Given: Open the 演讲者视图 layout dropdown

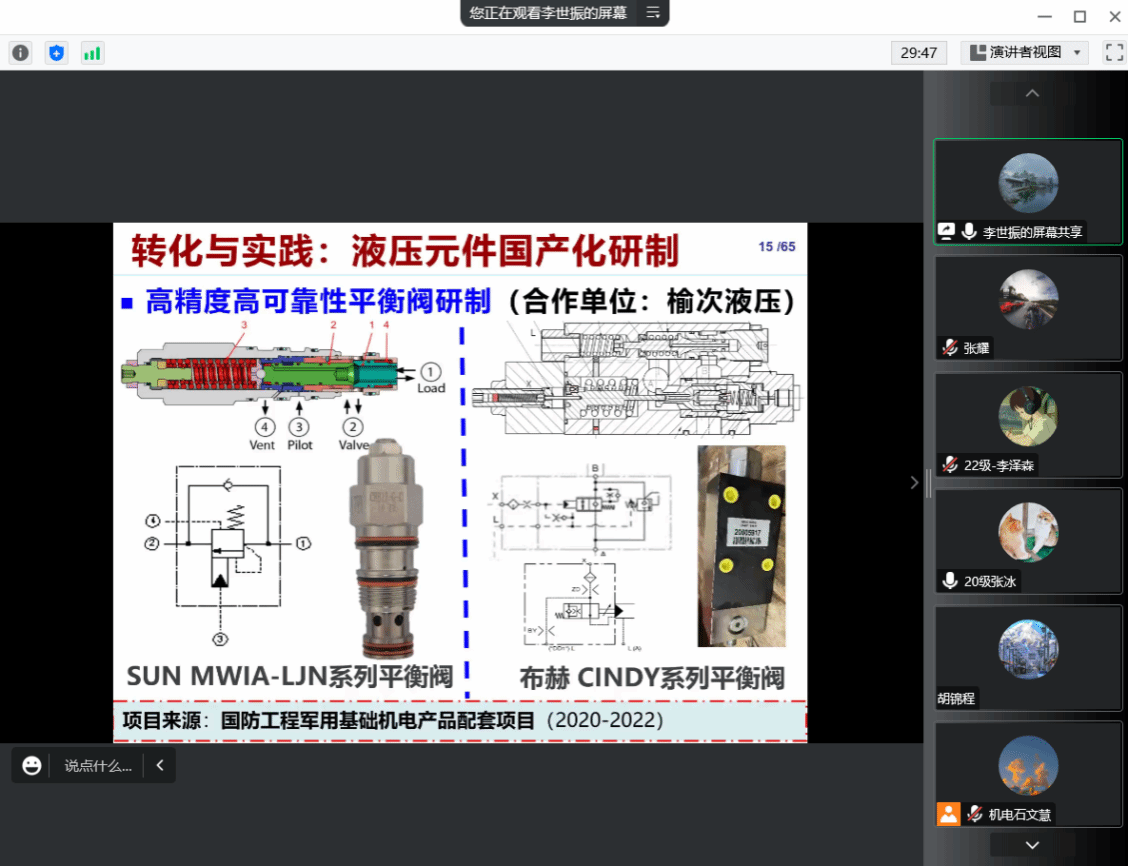Looking at the screenshot, I should [x=1025, y=53].
